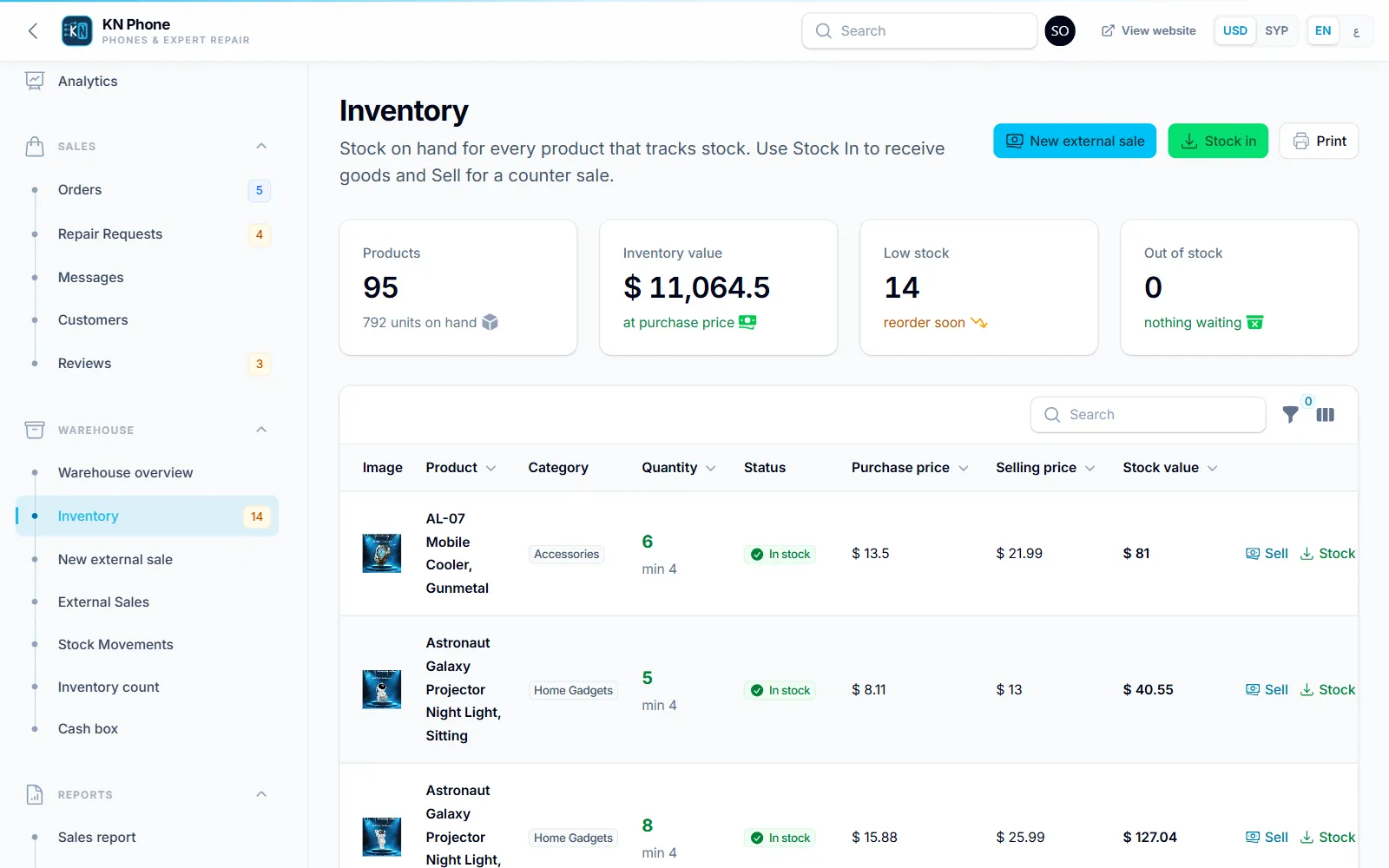Collapse the Reports section
Viewport: 1389px width, 868px height.
(261, 794)
